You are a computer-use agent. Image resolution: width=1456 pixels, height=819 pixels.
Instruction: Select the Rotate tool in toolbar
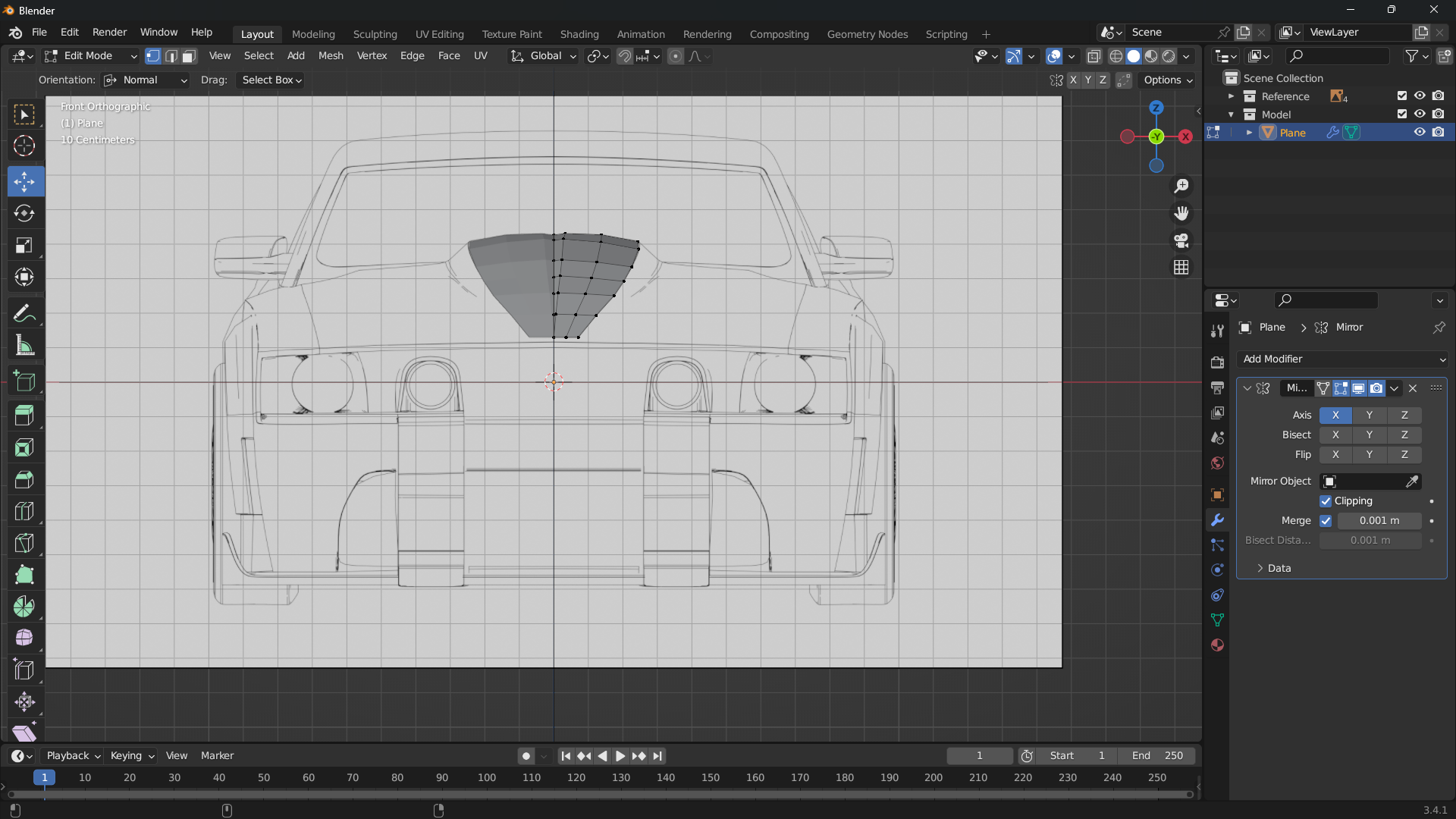coord(24,214)
